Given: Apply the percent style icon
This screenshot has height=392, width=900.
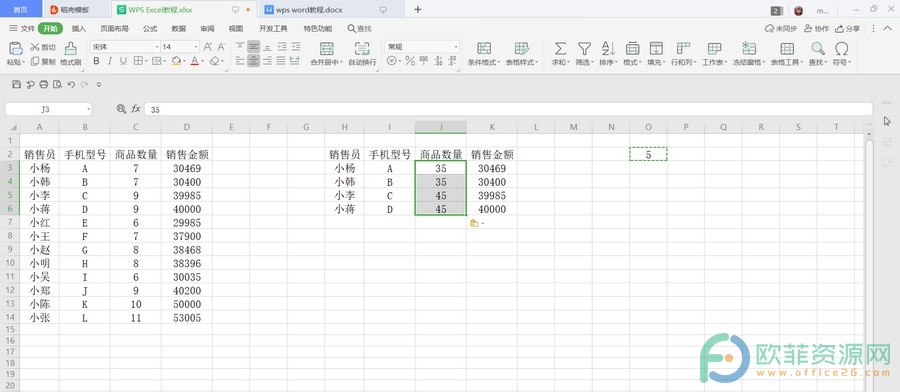Looking at the screenshot, I should [x=410, y=61].
